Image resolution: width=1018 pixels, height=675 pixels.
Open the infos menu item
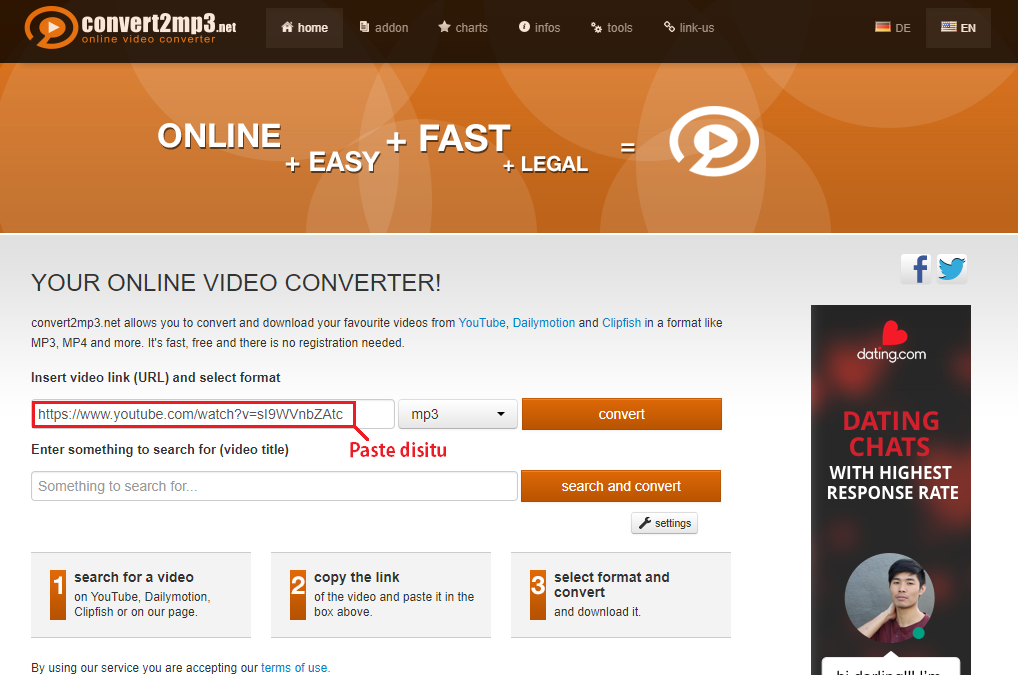pos(539,28)
